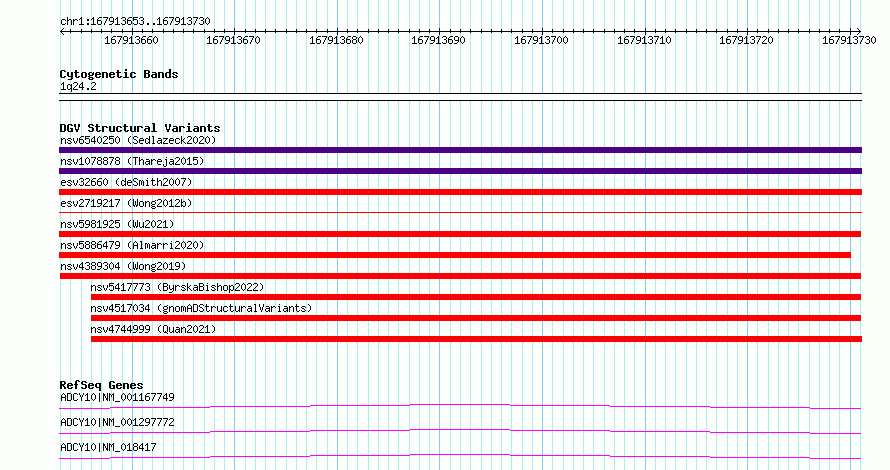This screenshot has height=470, width=890.
Task: Click the nsv1078878 purple variant bar
Action: point(460,171)
